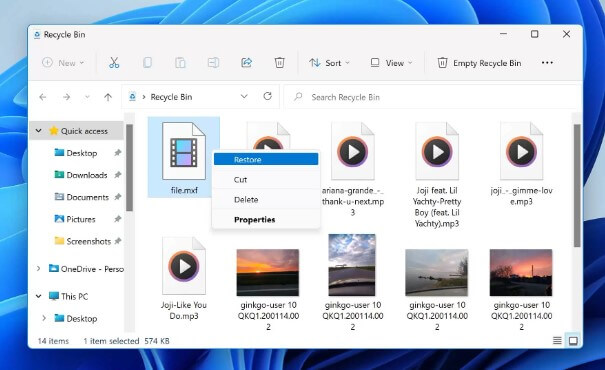This screenshot has width=605, height=370.
Task: Click the Paste icon in toolbar
Action: click(x=180, y=63)
